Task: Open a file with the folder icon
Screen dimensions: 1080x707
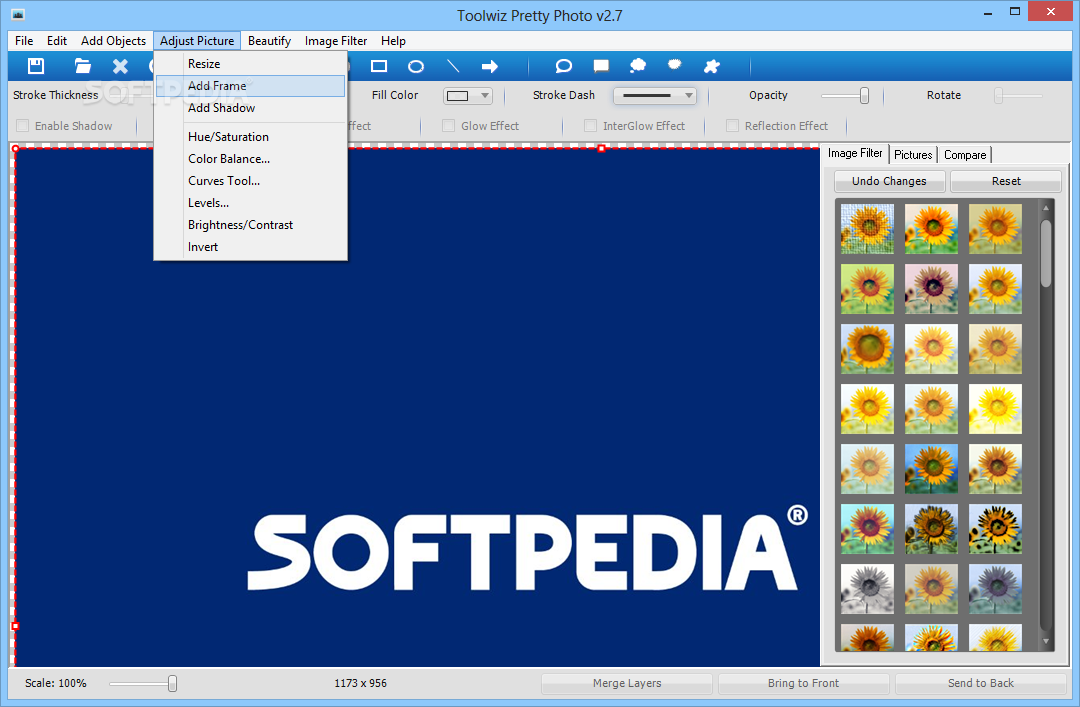Action: [83, 66]
